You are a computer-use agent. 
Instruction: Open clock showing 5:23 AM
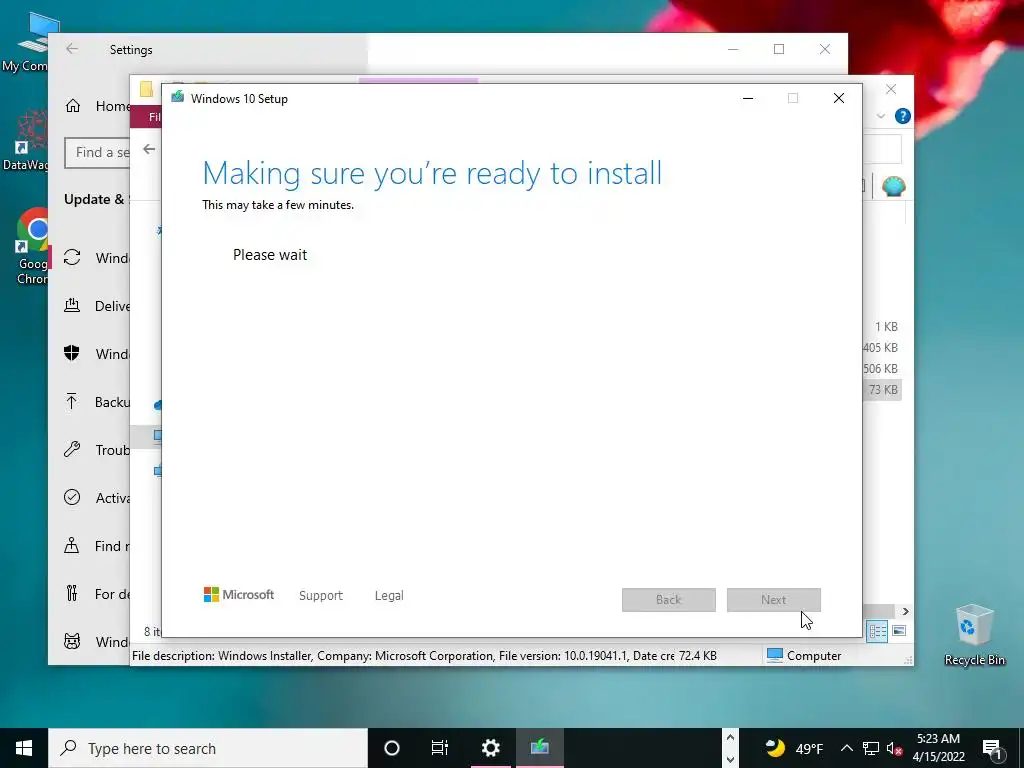point(938,748)
